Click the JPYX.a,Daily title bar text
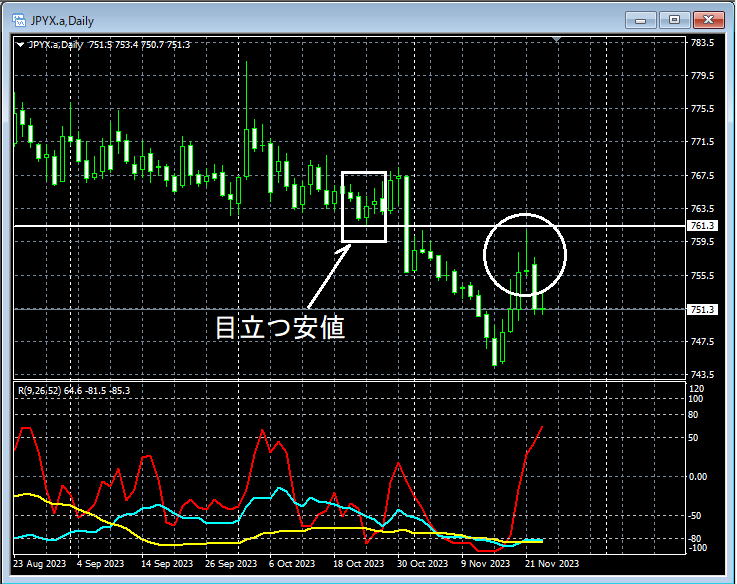Viewport: 737px width, 584px height. click(62, 21)
